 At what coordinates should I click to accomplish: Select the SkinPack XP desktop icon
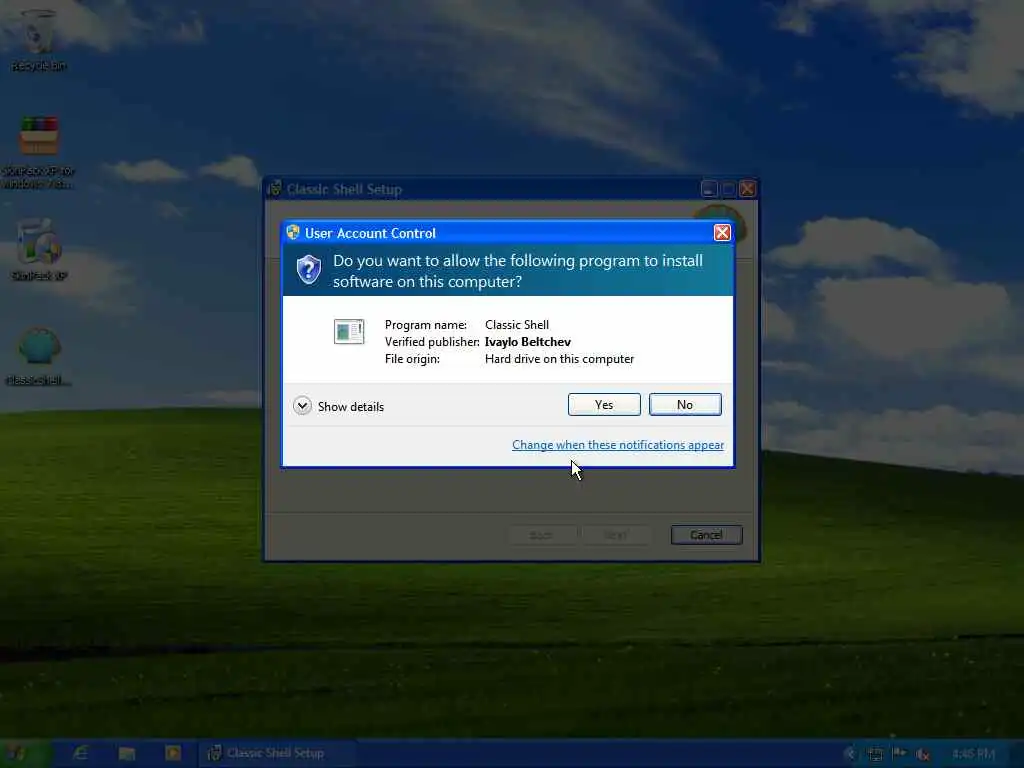tap(39, 251)
